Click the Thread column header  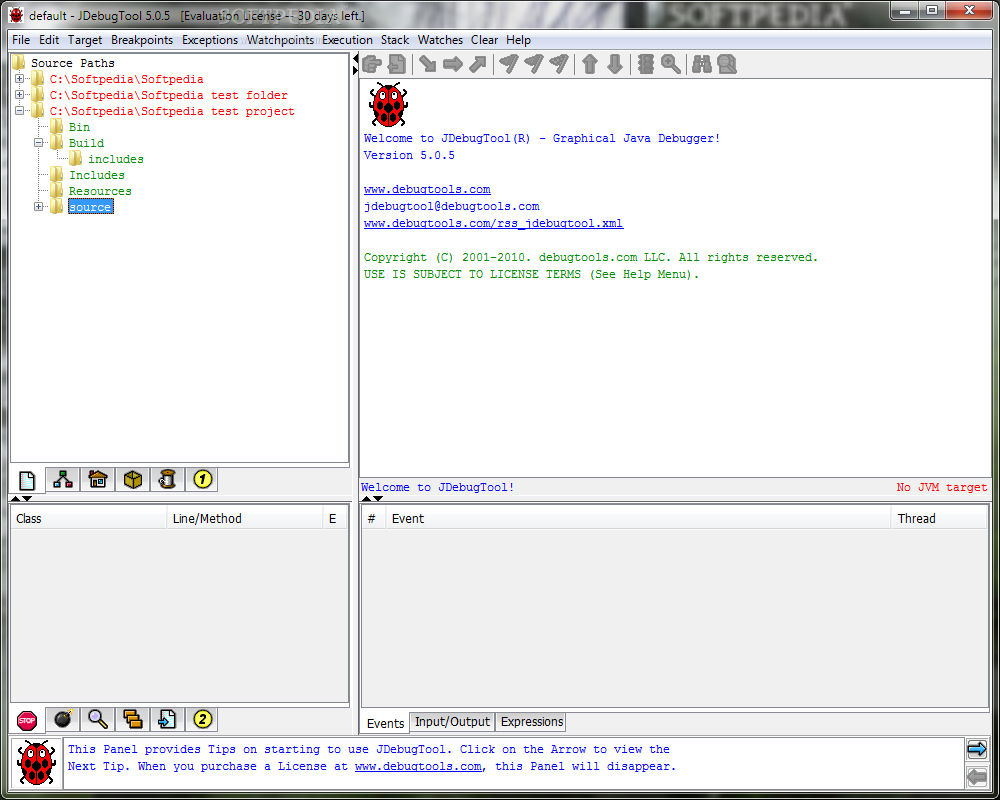[939, 519]
